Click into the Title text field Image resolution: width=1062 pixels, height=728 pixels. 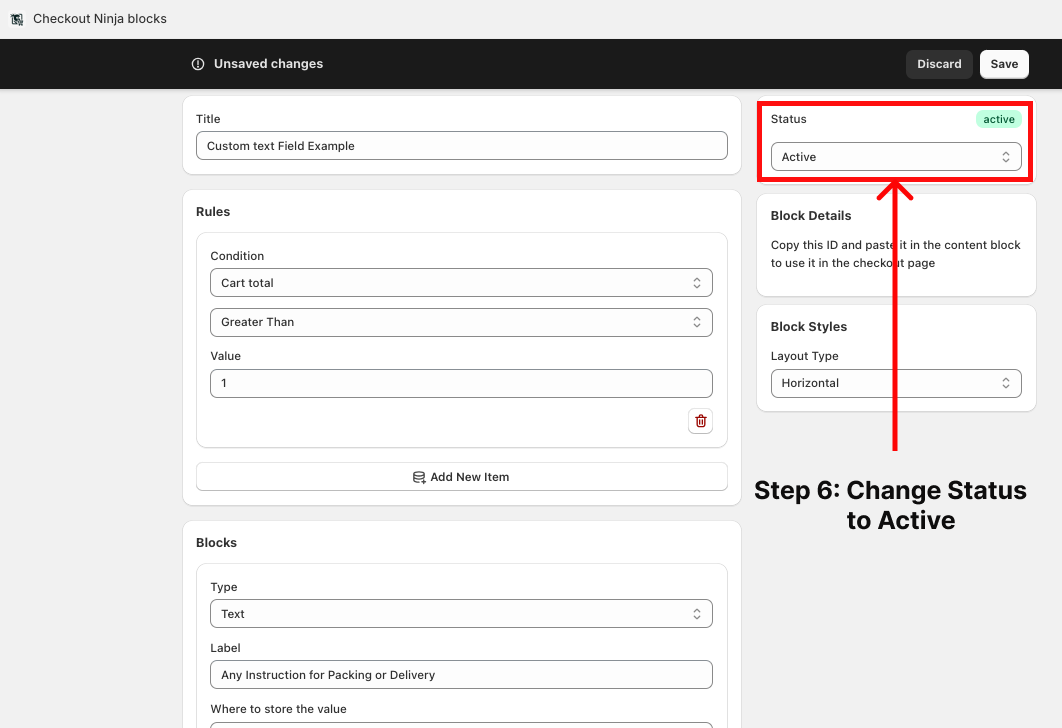[461, 146]
